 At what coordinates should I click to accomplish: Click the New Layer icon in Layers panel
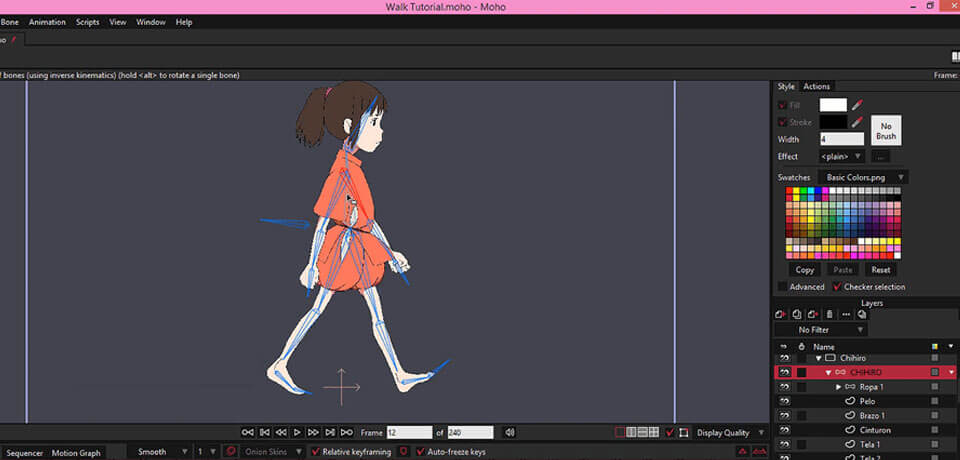781,314
